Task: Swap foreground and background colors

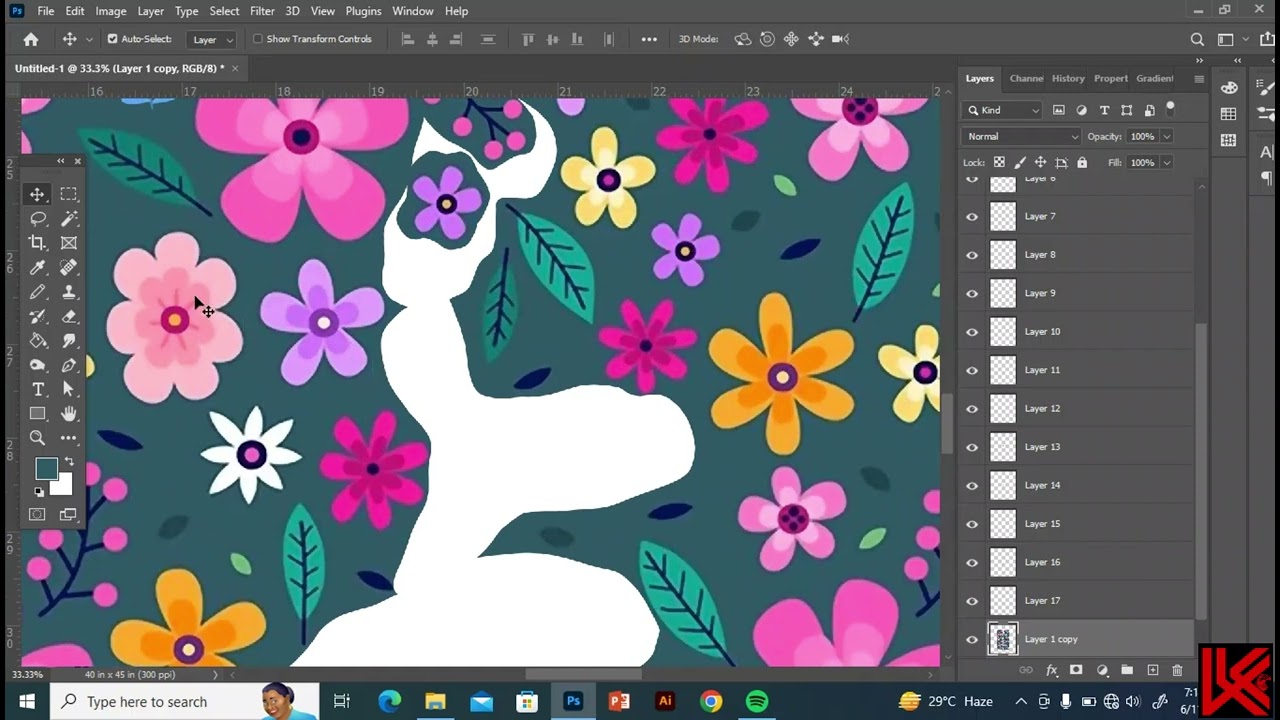Action: click(69, 462)
